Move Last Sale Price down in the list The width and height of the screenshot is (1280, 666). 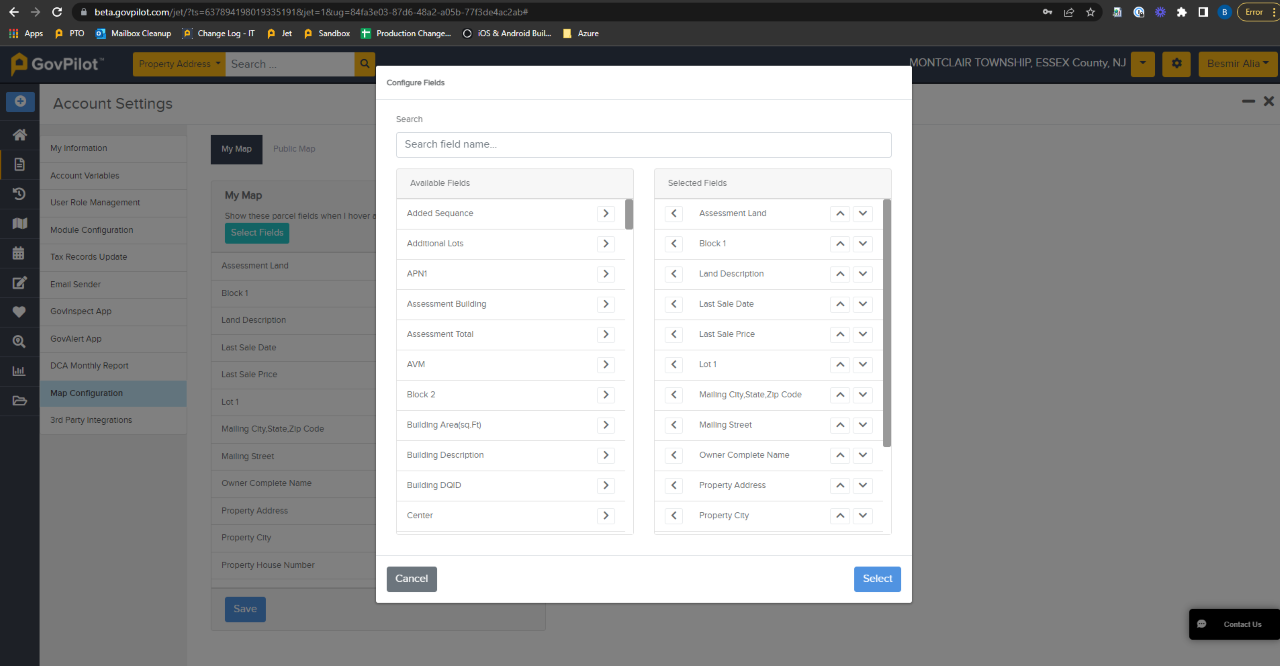863,334
